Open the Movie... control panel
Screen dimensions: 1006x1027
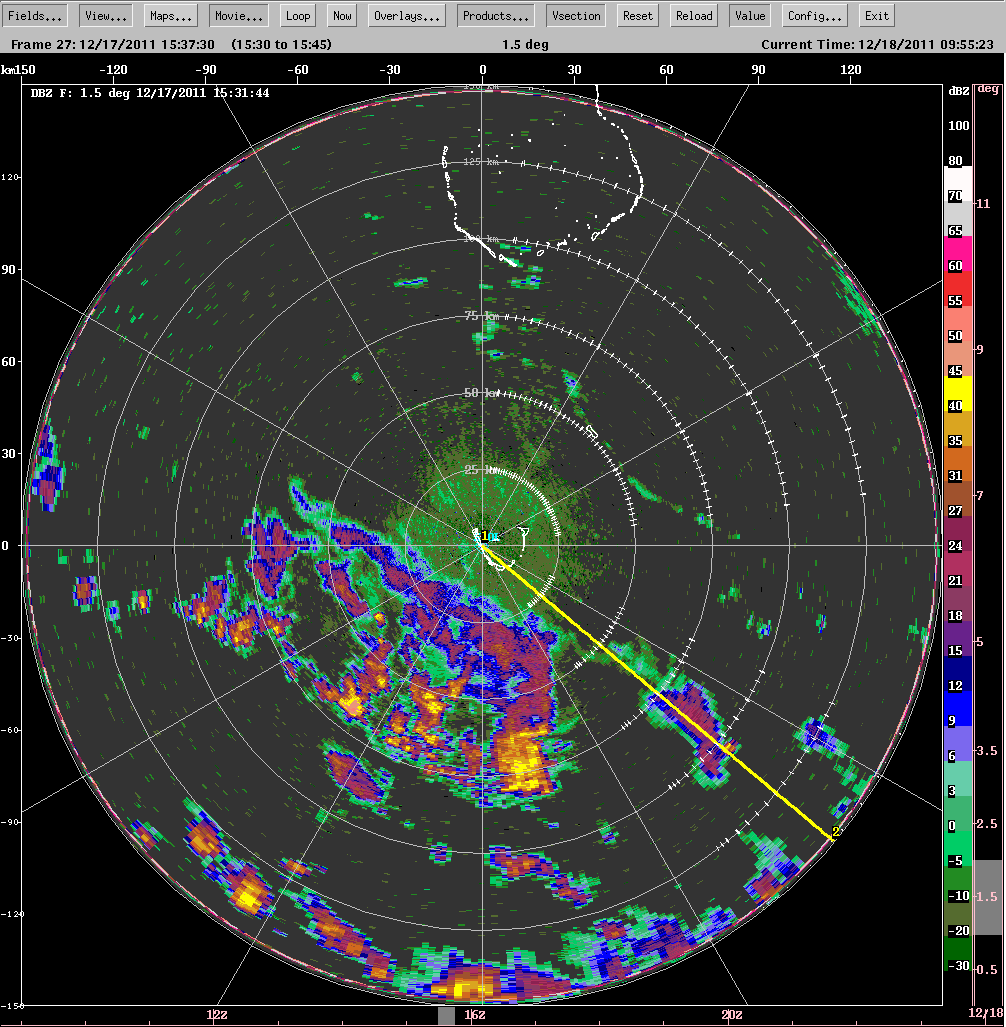click(239, 16)
